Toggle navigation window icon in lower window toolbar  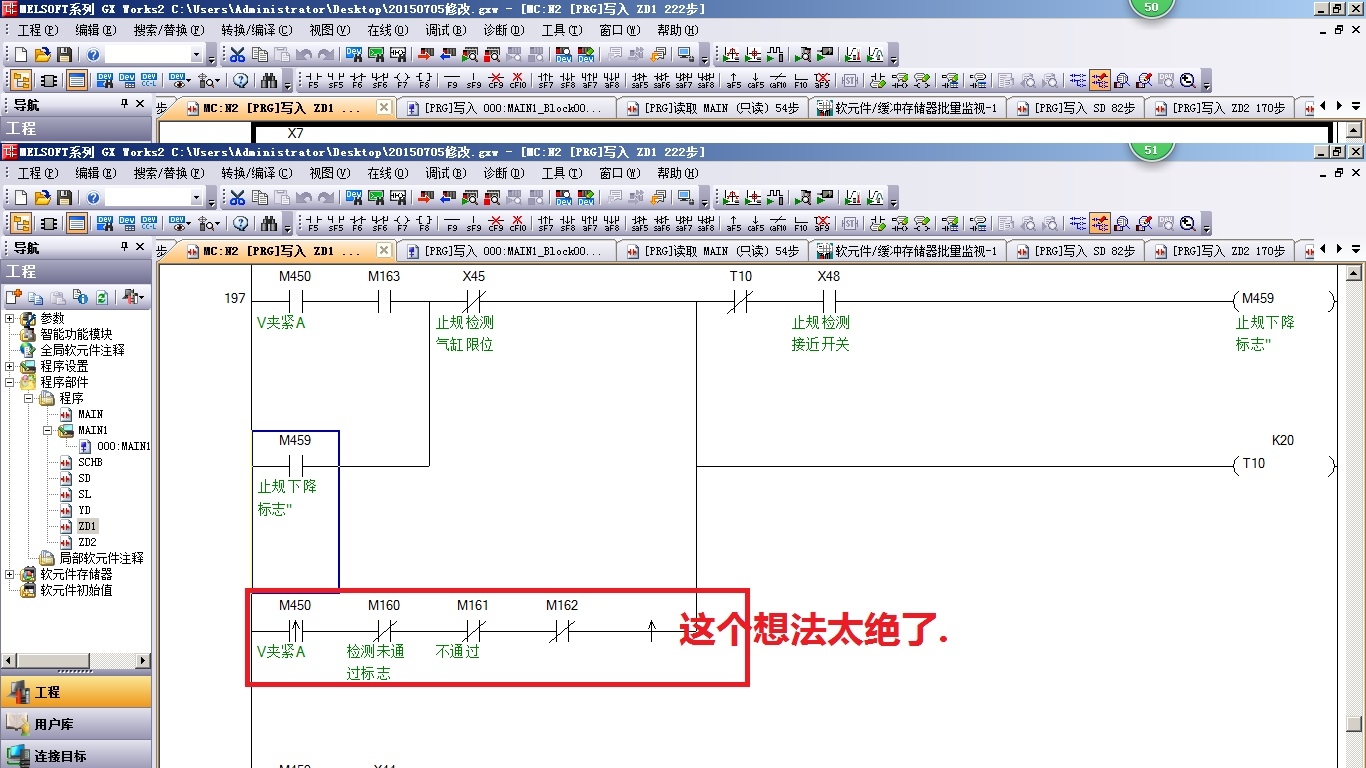coord(21,224)
